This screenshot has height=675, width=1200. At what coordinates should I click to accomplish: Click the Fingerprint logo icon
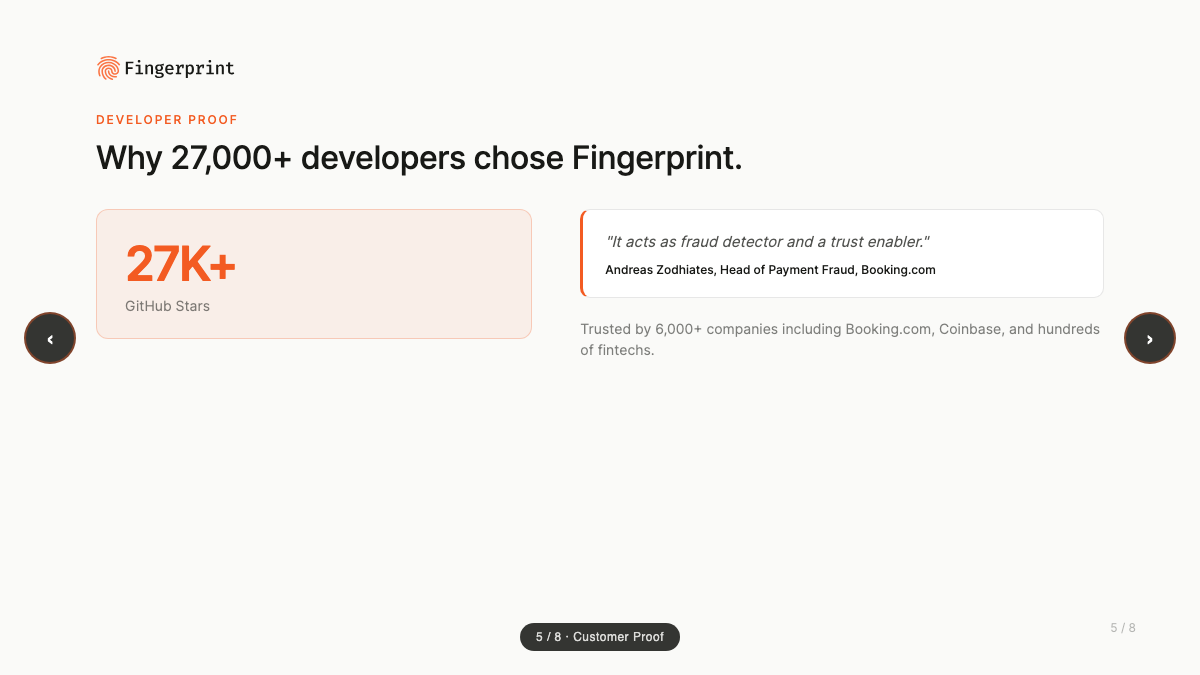[108, 68]
